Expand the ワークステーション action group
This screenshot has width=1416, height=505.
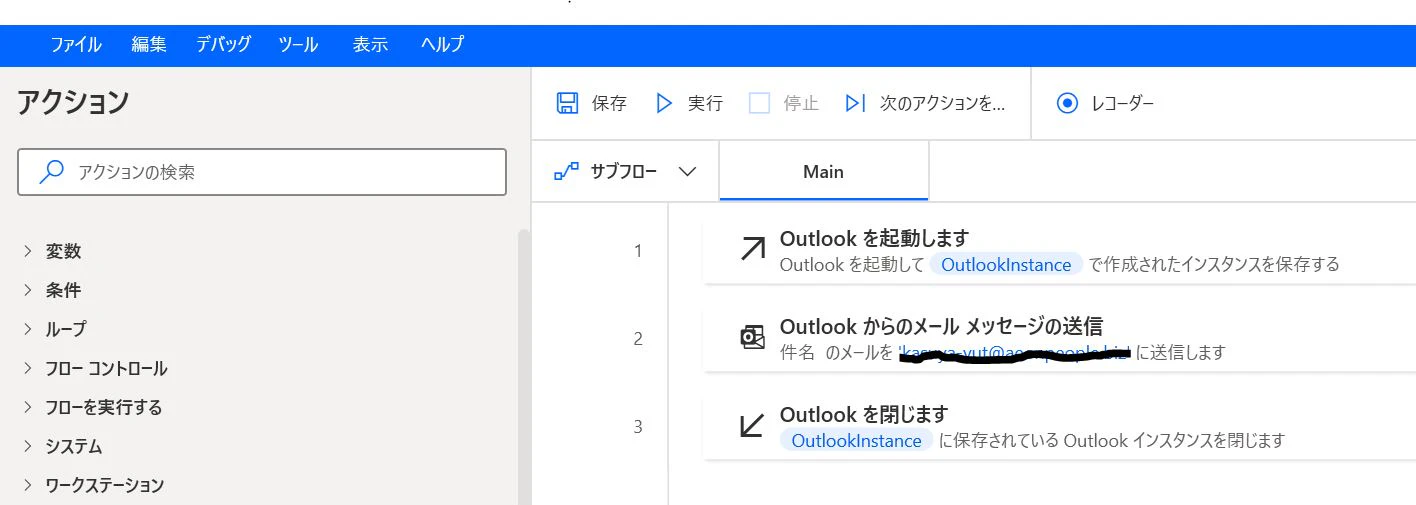28,485
